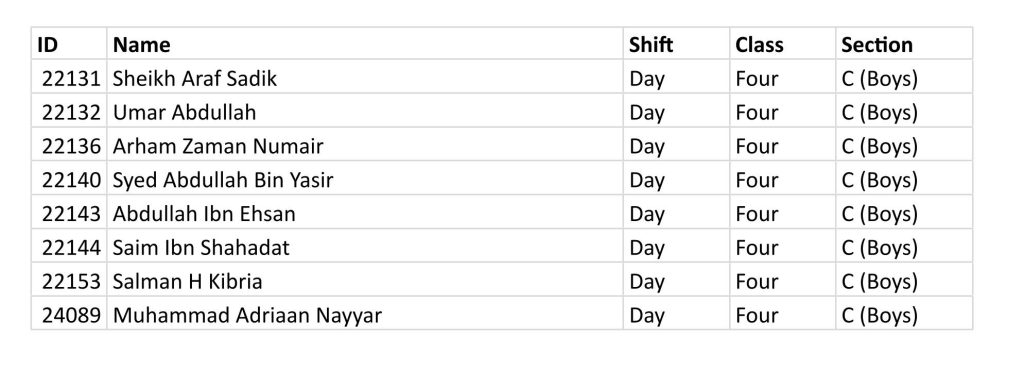
Task: Click the name Sheikh Araf Sadik
Action: [195, 78]
